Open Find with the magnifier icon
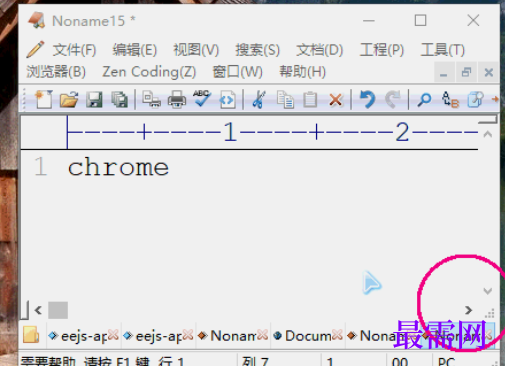The height and width of the screenshot is (366, 505). tap(424, 99)
